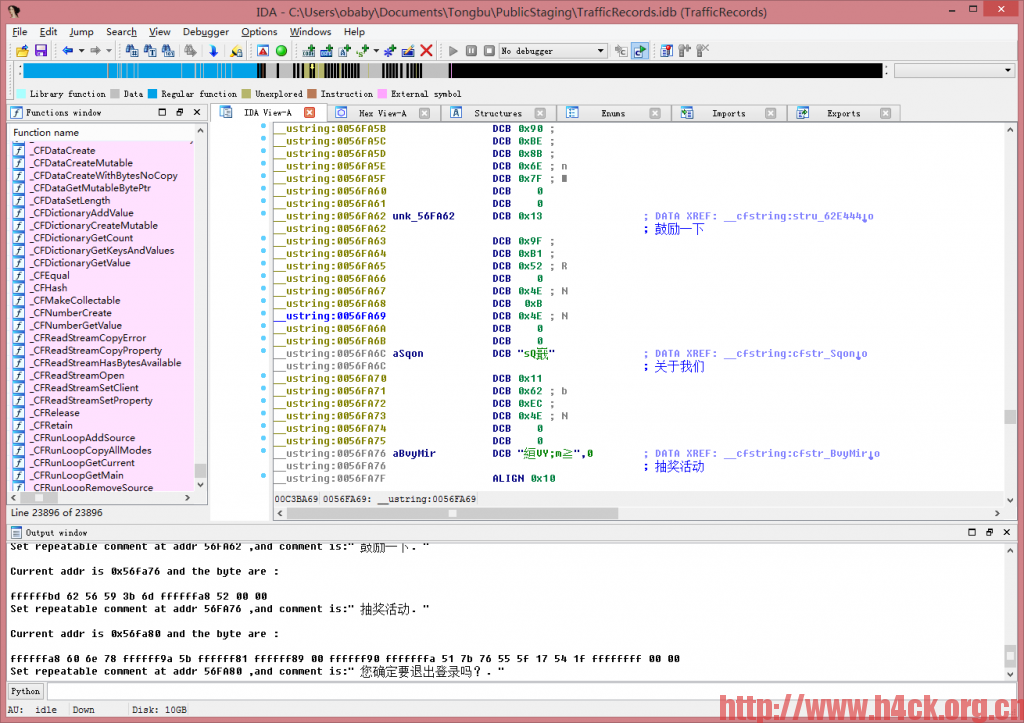Click the External symbol pink legend swatch
Viewport: 1024px width, 723px height.
pos(382,94)
